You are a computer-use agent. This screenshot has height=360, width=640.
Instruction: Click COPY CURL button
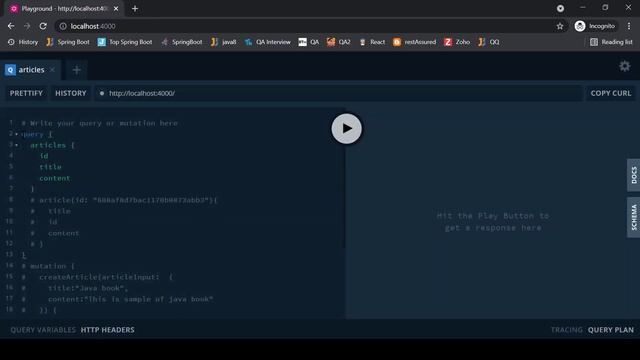(611, 93)
